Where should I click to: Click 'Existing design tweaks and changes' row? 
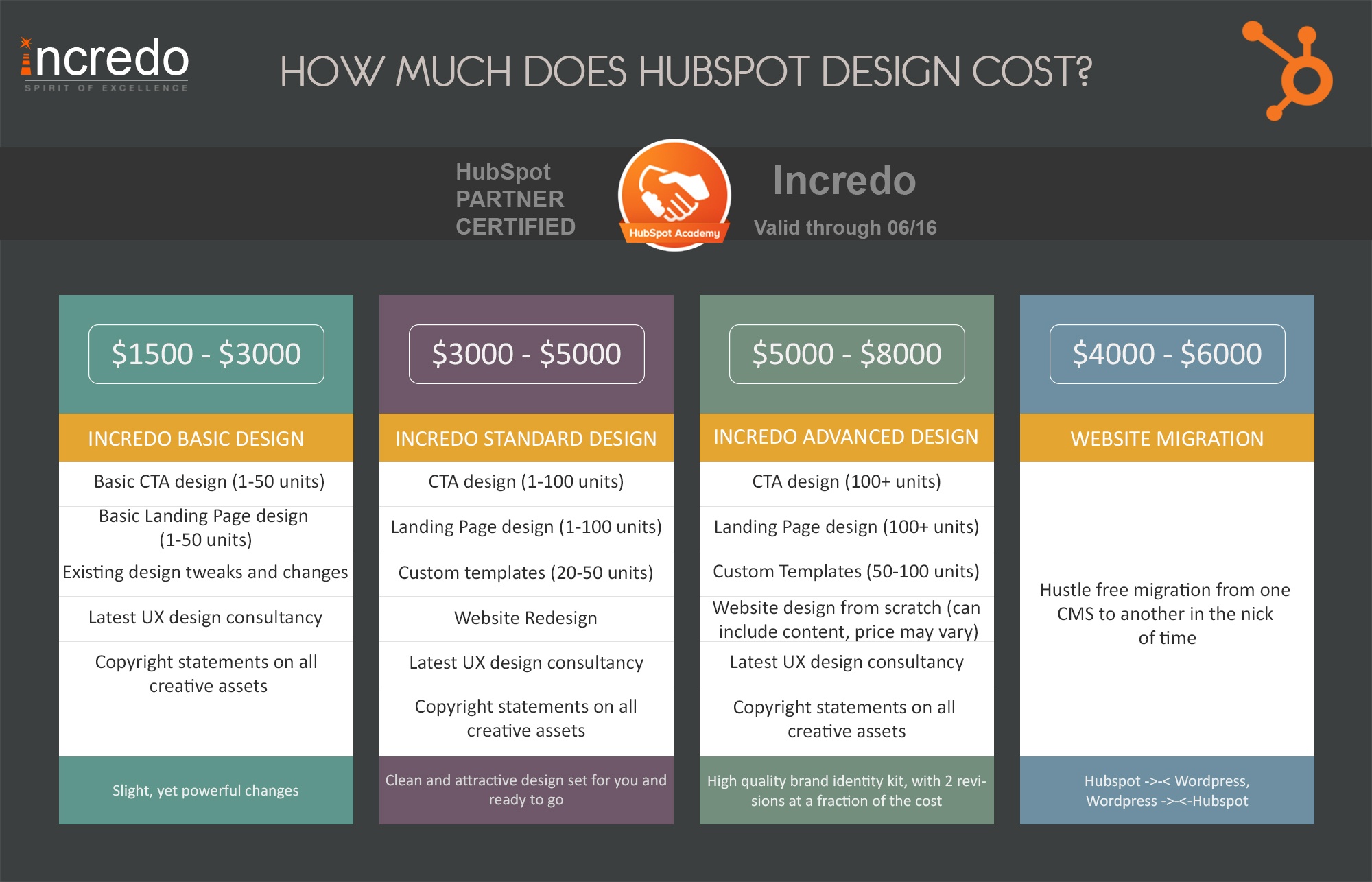click(x=206, y=573)
